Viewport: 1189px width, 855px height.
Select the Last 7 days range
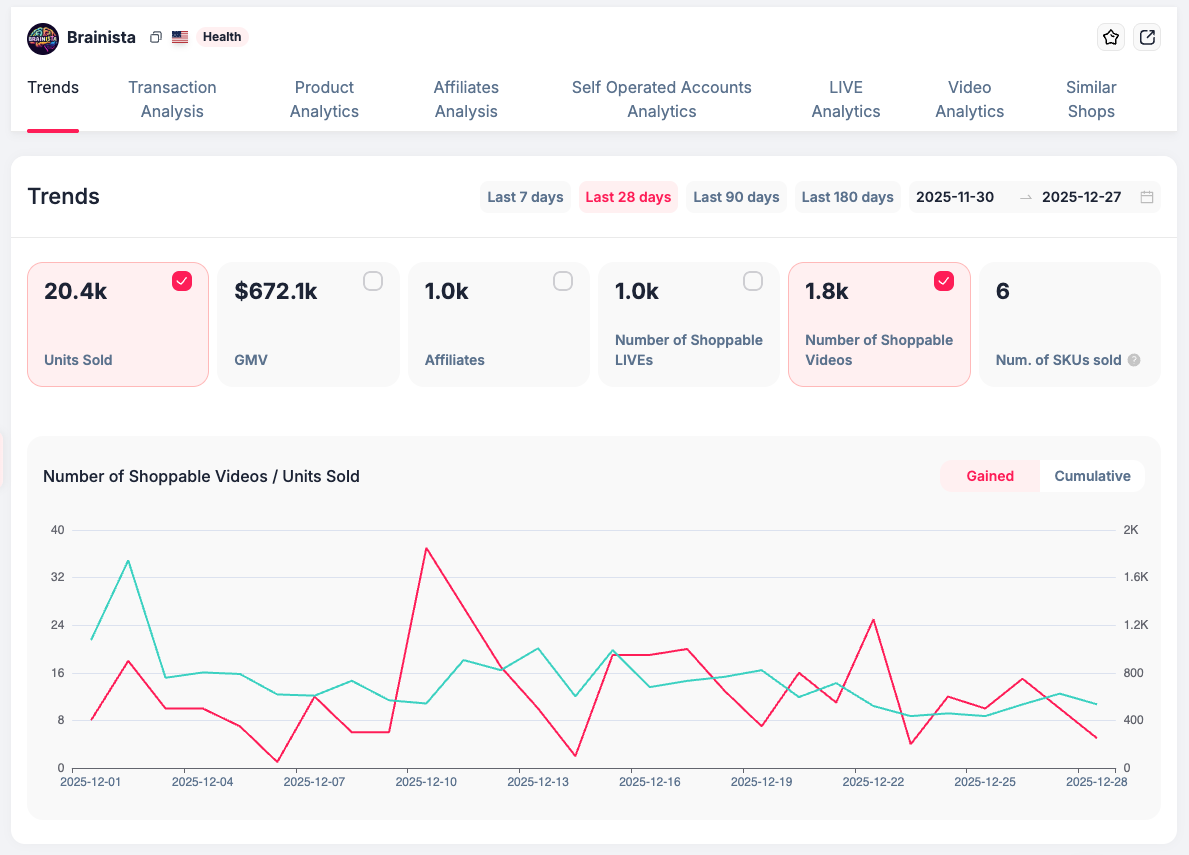click(525, 197)
